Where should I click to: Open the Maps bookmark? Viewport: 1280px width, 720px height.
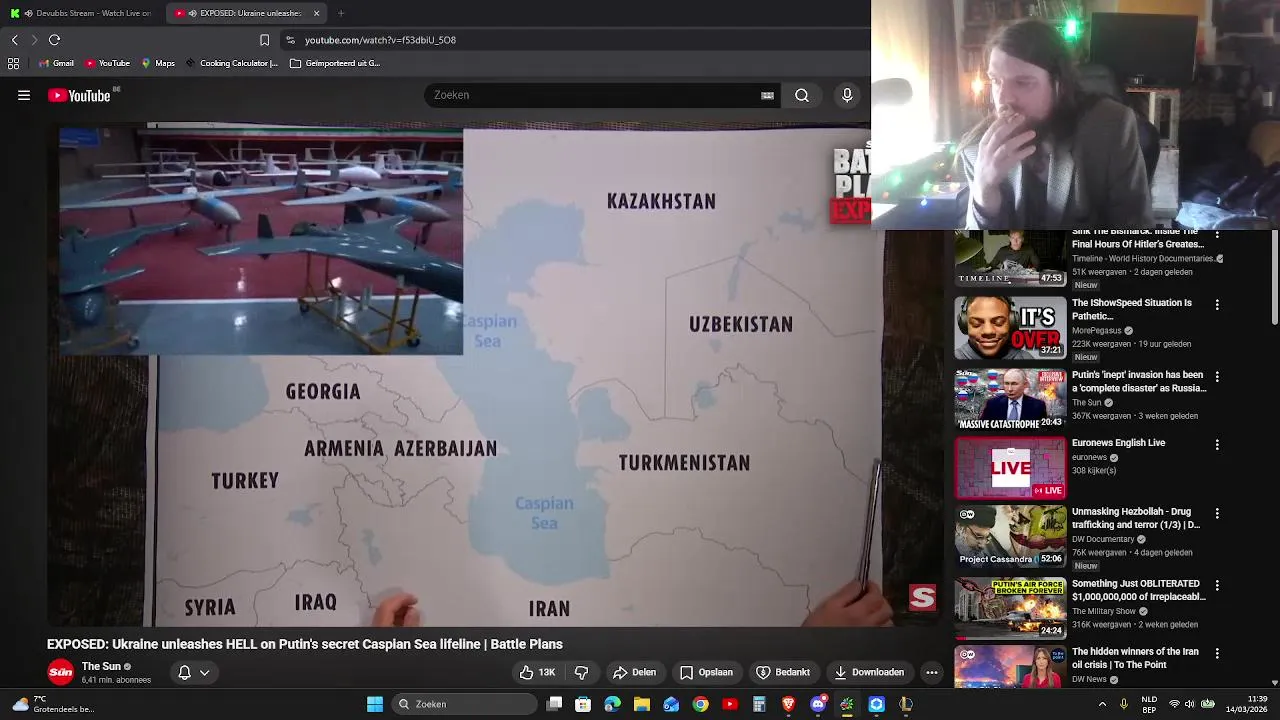158,63
